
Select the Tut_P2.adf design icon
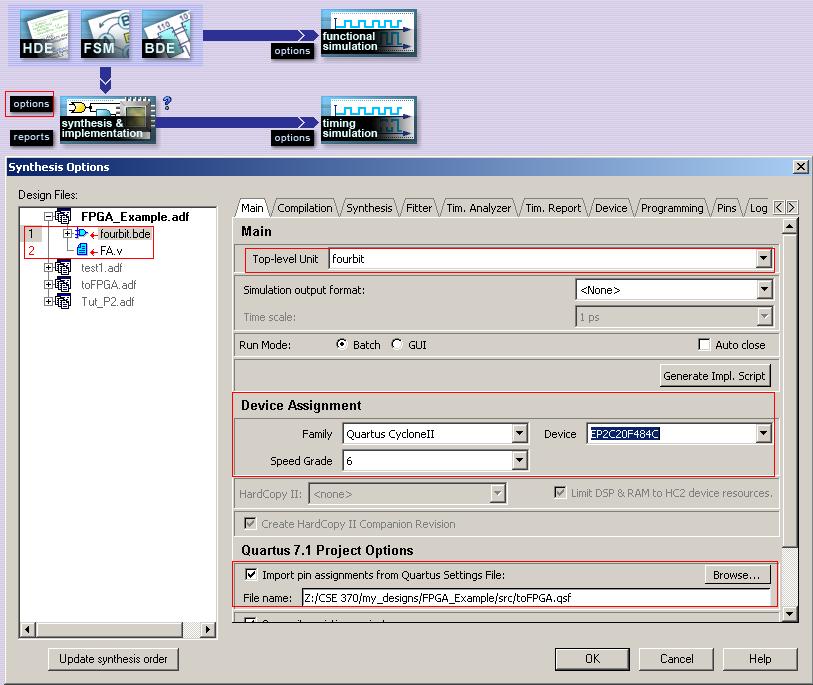pyautogui.click(x=63, y=302)
